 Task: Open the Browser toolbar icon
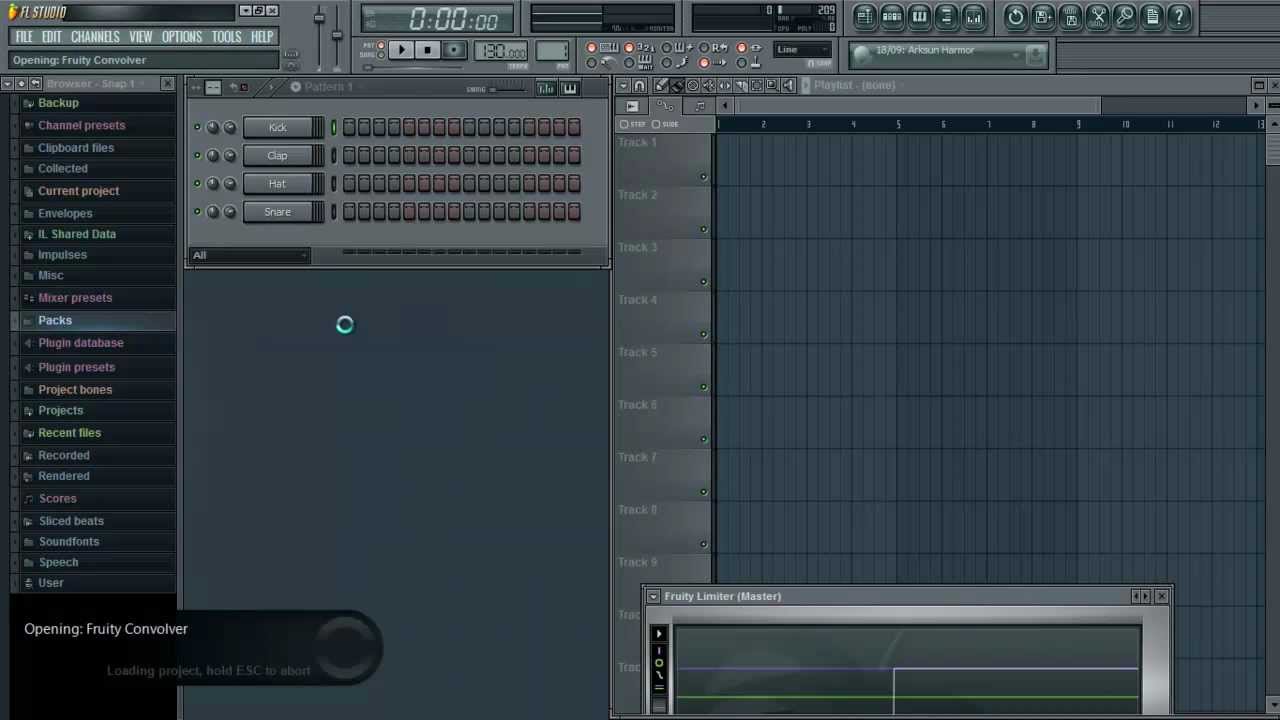click(946, 16)
